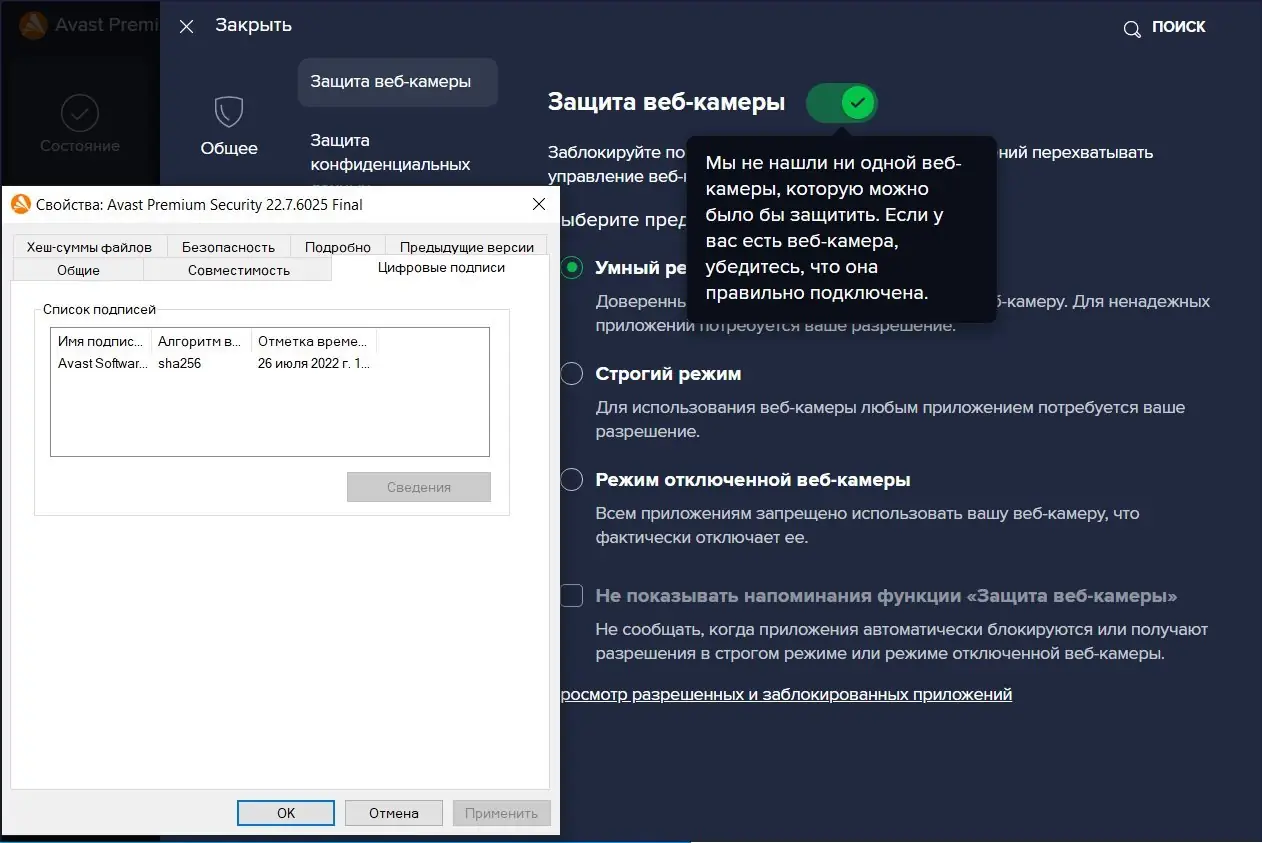Click the Сведения button
The image size is (1262, 843).
(x=419, y=487)
